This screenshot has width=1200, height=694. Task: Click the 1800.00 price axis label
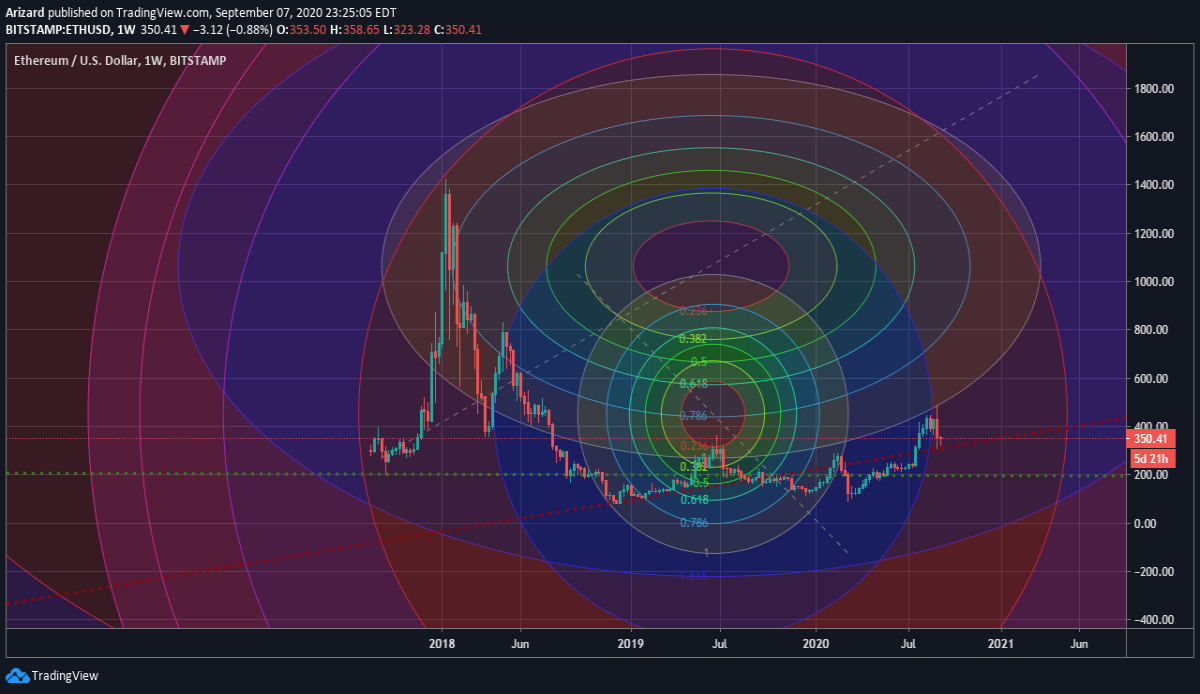(1152, 89)
